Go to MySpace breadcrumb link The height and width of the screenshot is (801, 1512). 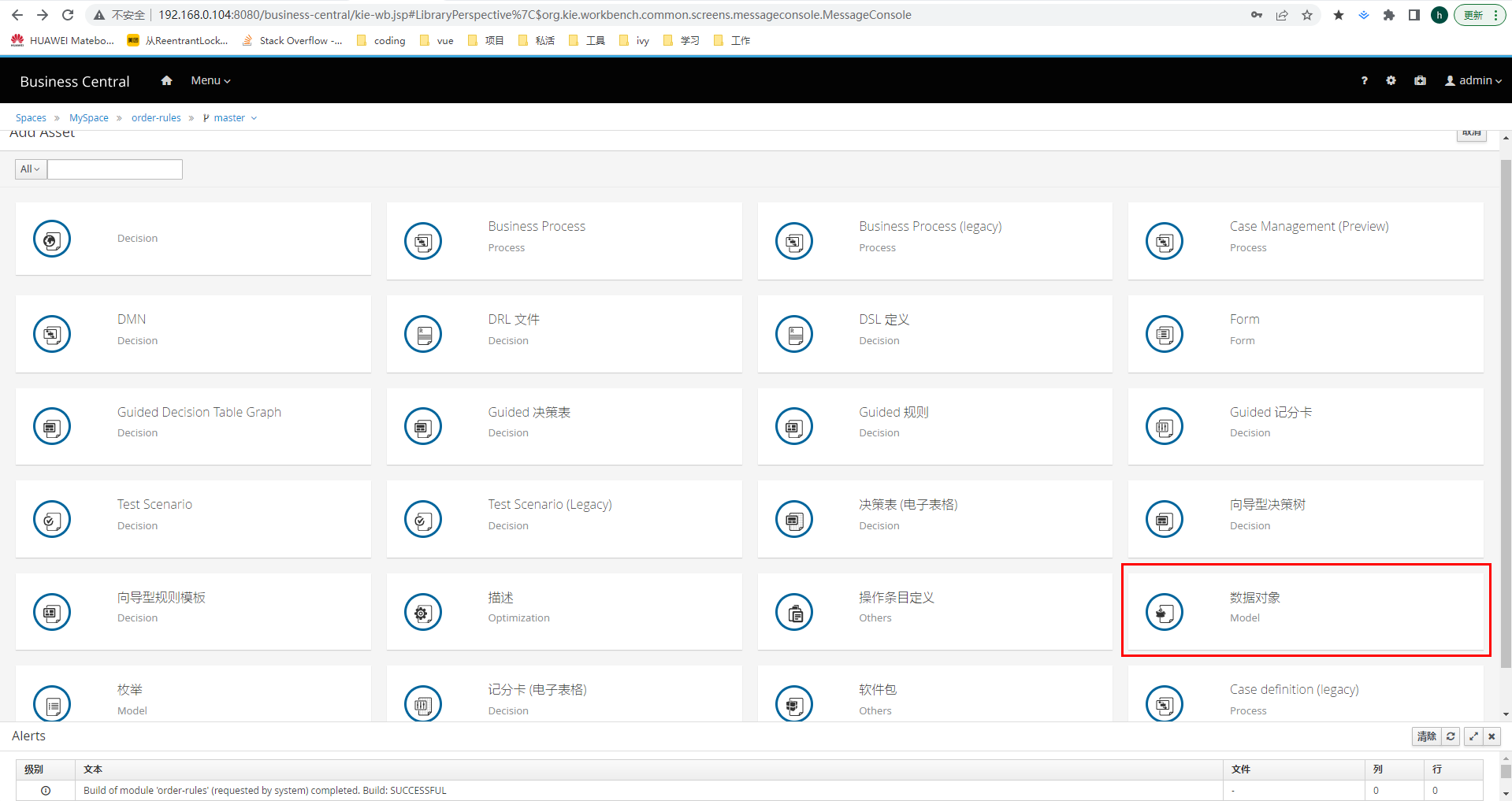[x=89, y=118]
